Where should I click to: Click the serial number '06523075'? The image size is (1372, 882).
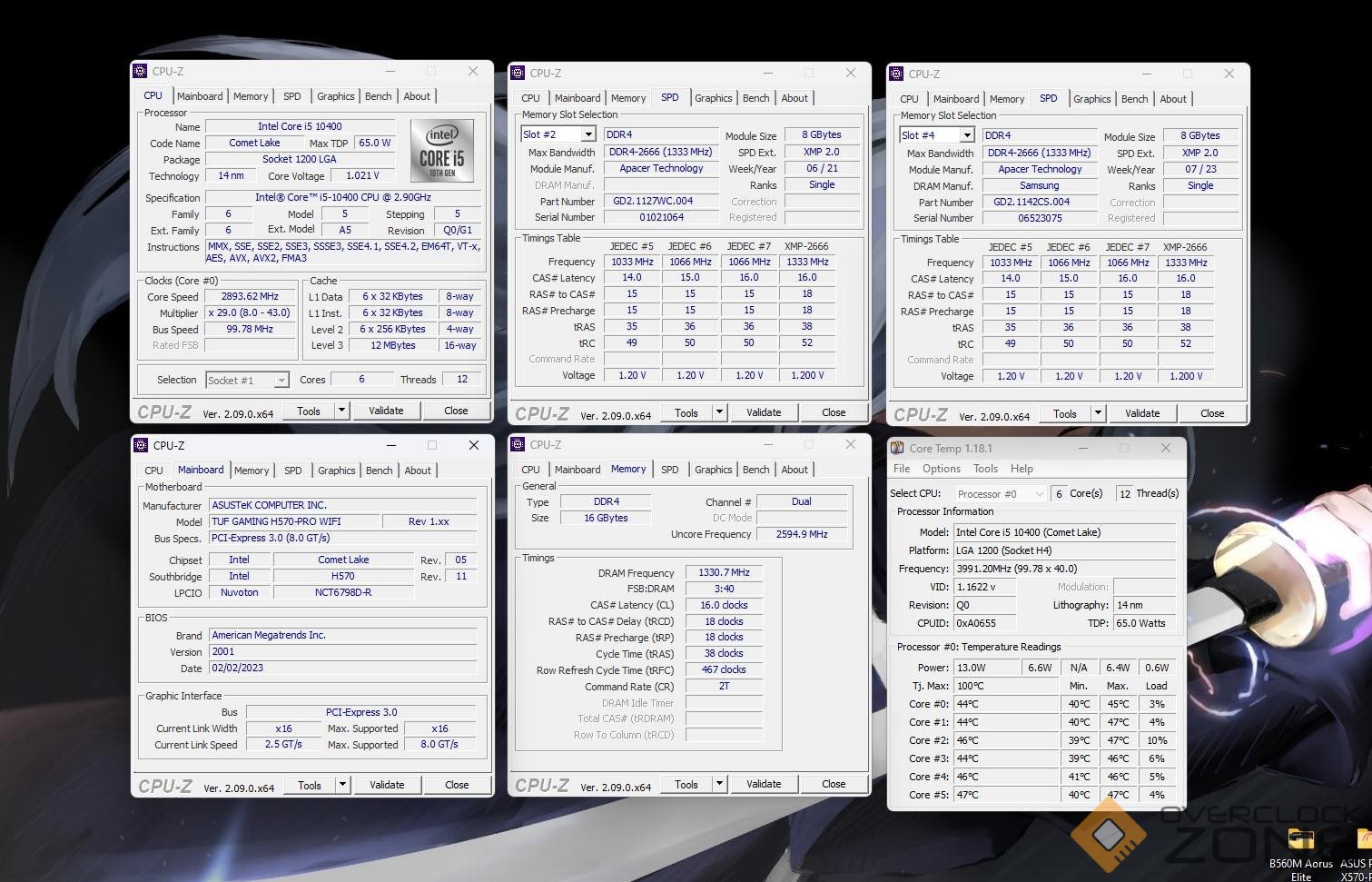(x=1040, y=218)
